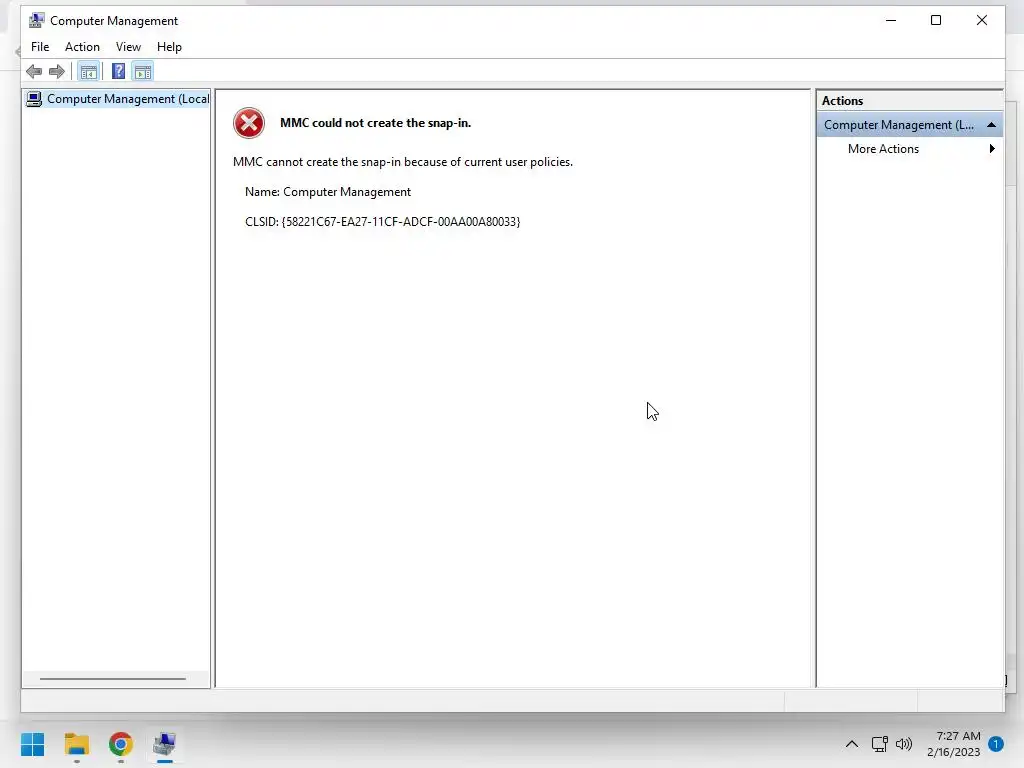Click the tree pane horizontal scrollbar

(x=113, y=679)
